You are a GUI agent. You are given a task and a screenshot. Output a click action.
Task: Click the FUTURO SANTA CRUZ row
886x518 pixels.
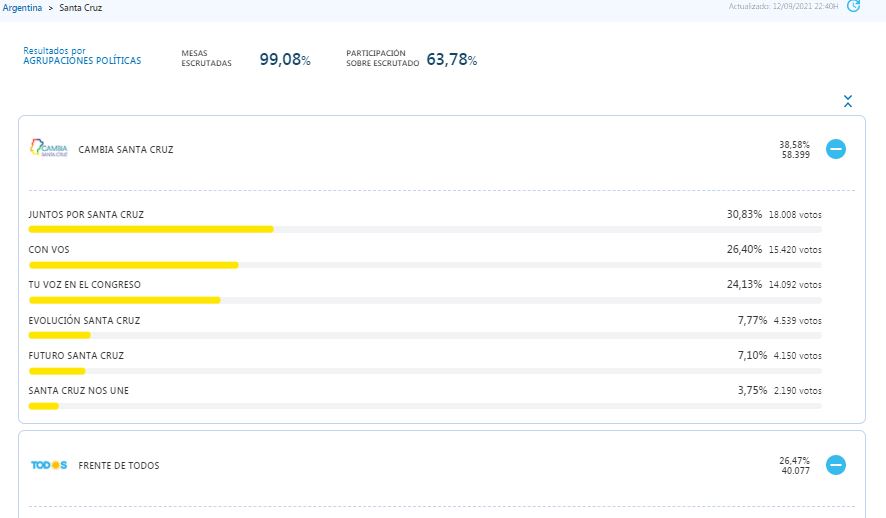point(425,362)
